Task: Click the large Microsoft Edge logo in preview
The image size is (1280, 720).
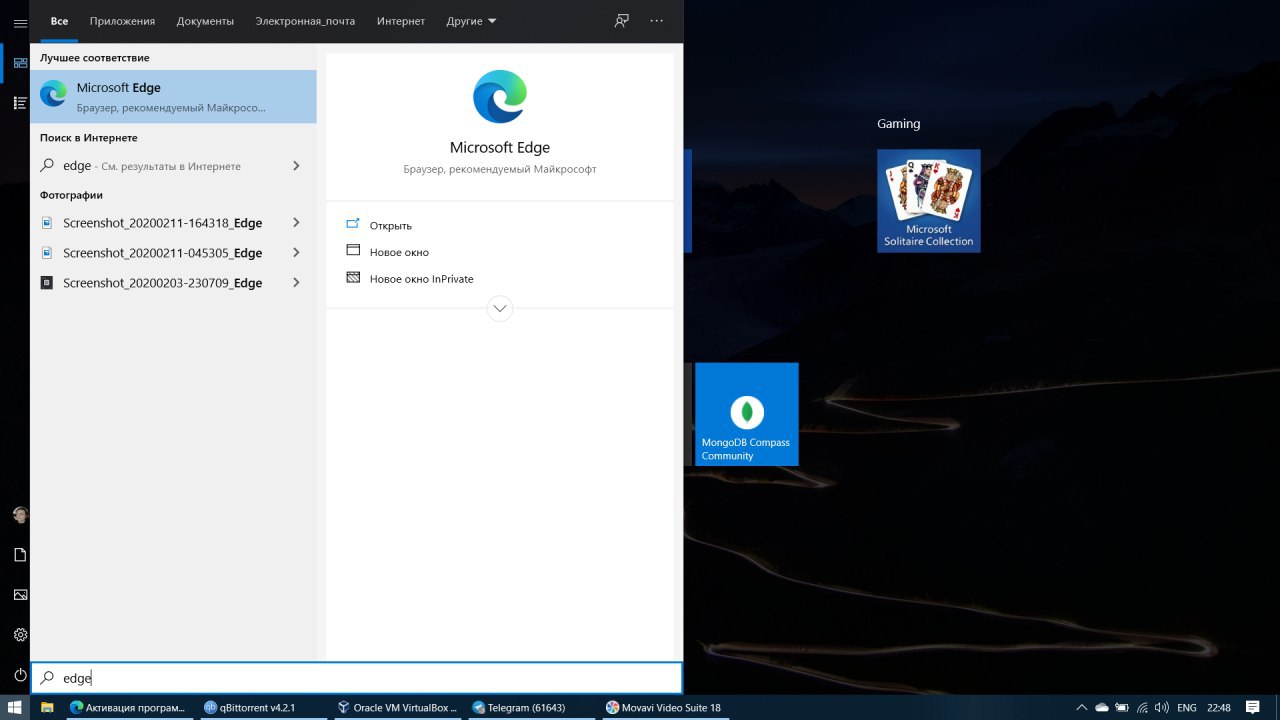Action: click(500, 97)
